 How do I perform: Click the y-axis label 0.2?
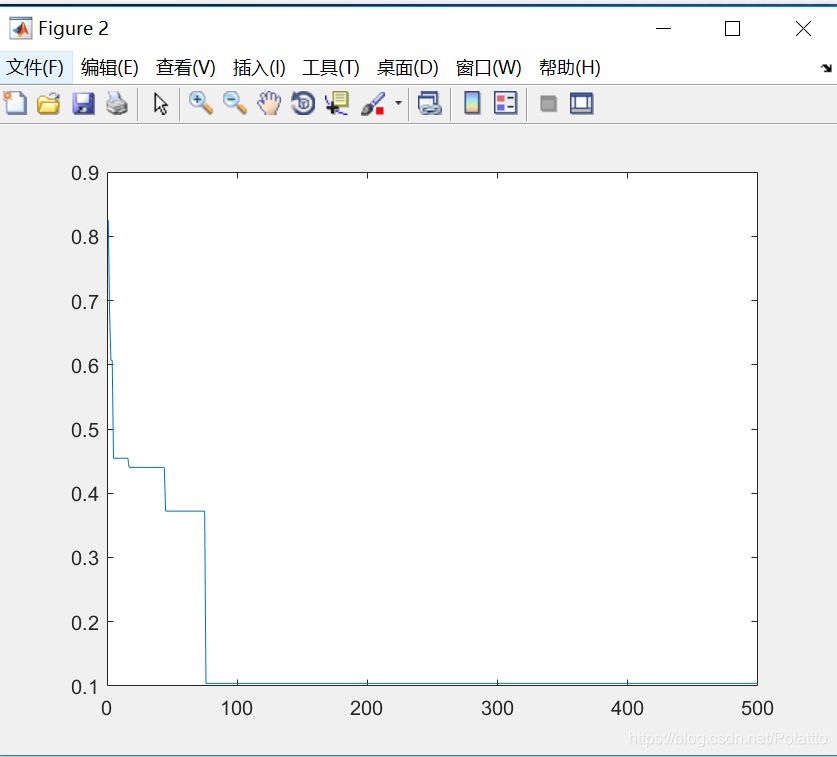click(85, 622)
